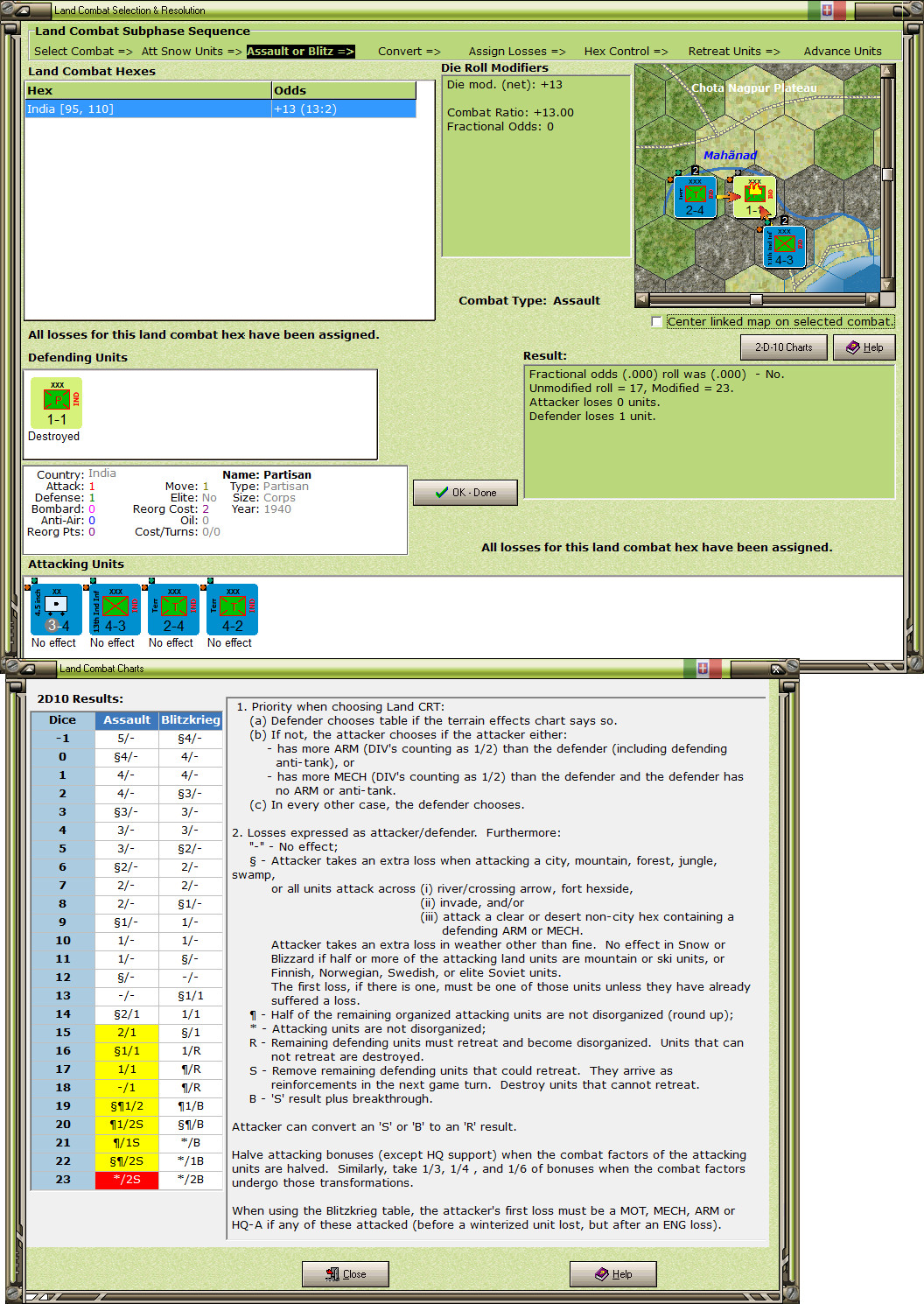Click the map's horizontal scrollbar thumb
This screenshot has height=1304, width=924.
[756, 299]
